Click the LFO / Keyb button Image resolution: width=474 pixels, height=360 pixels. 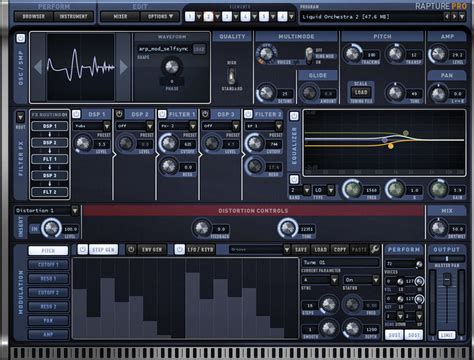[x=200, y=250]
